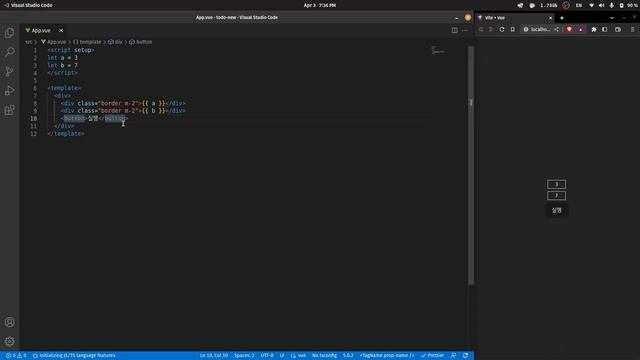This screenshot has width=640, height=360.
Task: Open Brave Rewards triangle icon
Action: click(580, 29)
